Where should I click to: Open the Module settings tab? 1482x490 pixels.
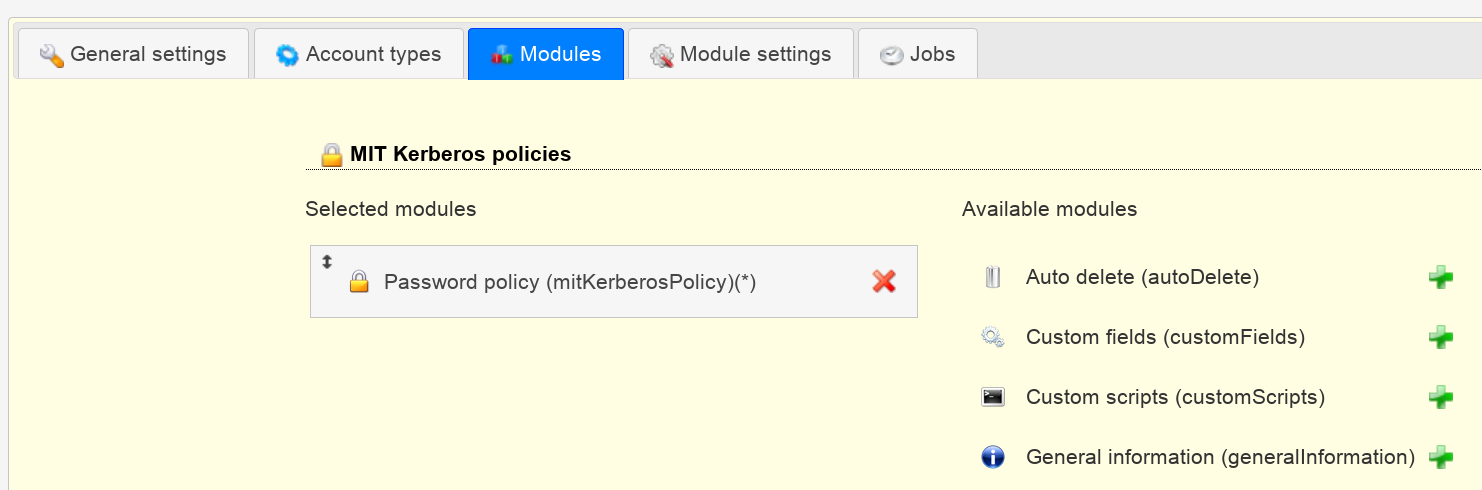pos(741,54)
